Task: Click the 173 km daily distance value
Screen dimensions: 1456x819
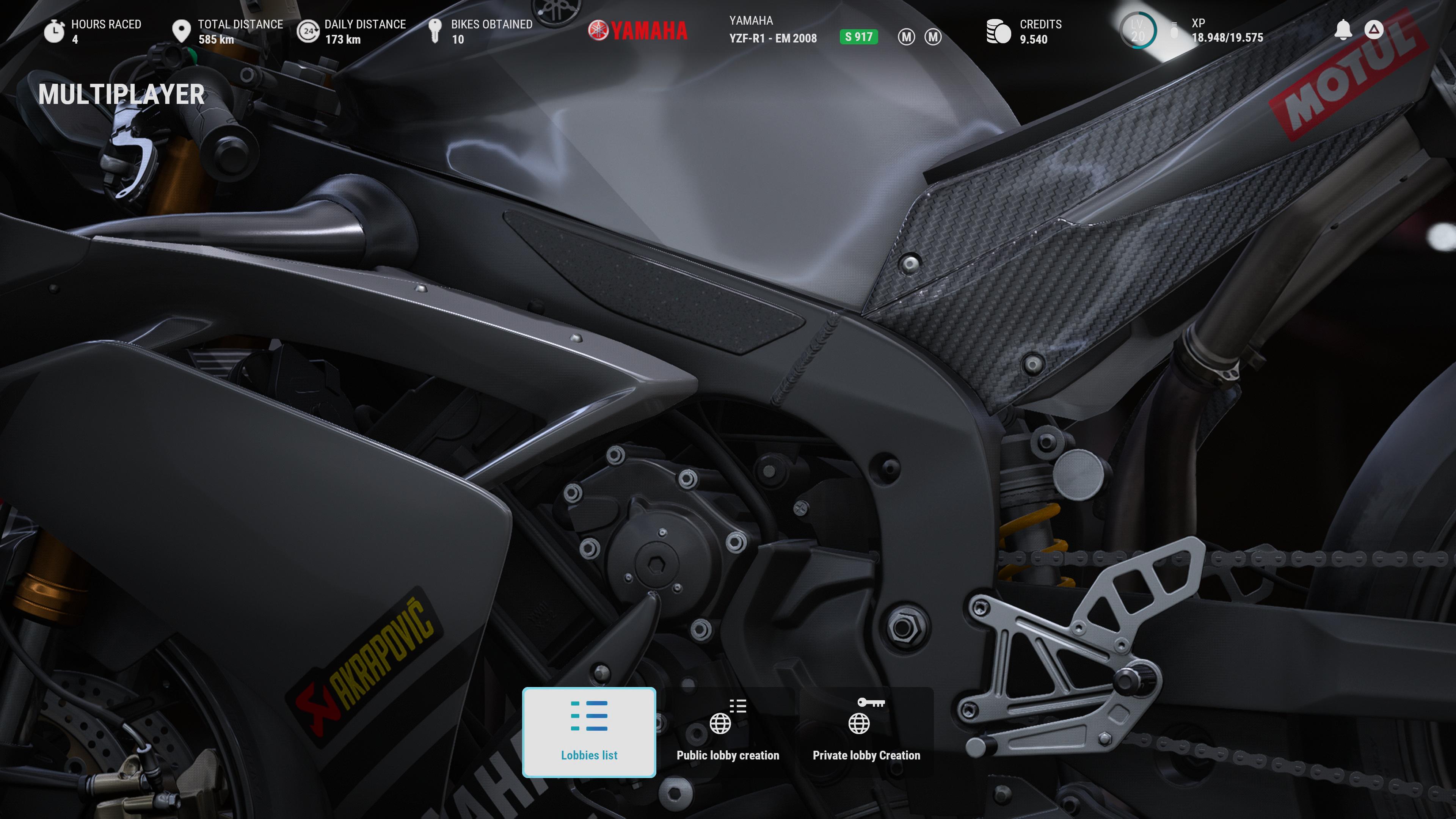Action: point(342,39)
